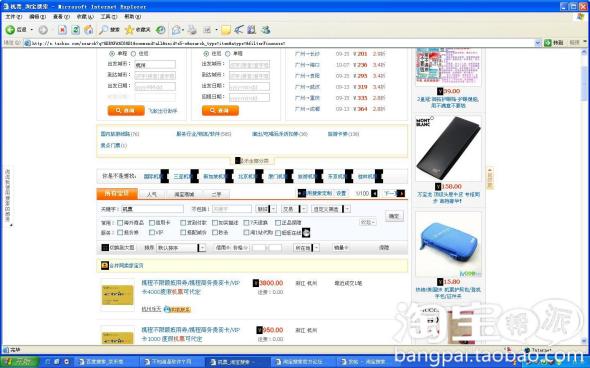The image size is (590, 368).
Task: Open the first ¥3800.00 listing title link
Action: coord(190,287)
